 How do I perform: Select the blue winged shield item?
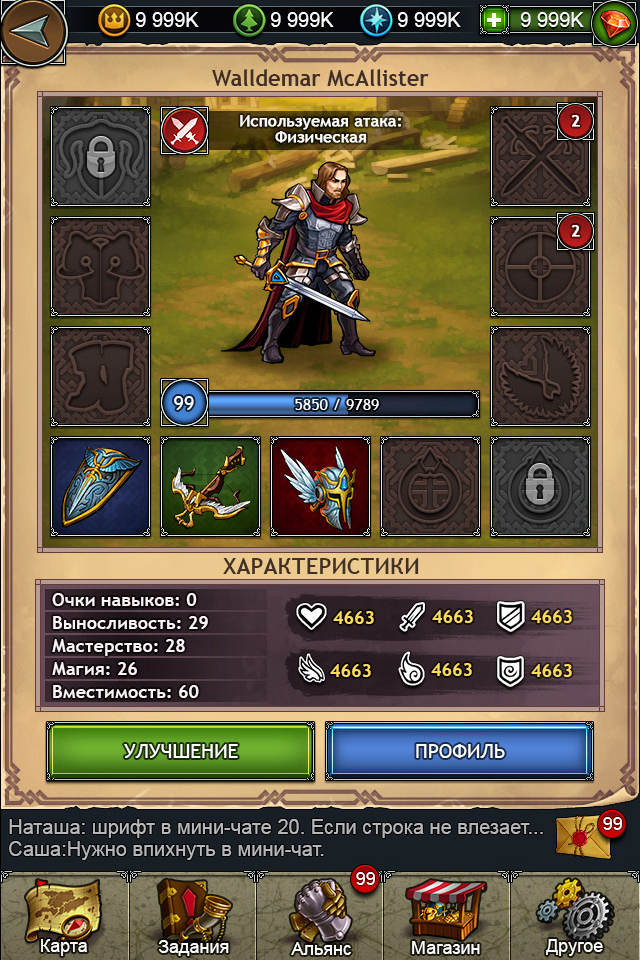pyautogui.click(x=100, y=487)
